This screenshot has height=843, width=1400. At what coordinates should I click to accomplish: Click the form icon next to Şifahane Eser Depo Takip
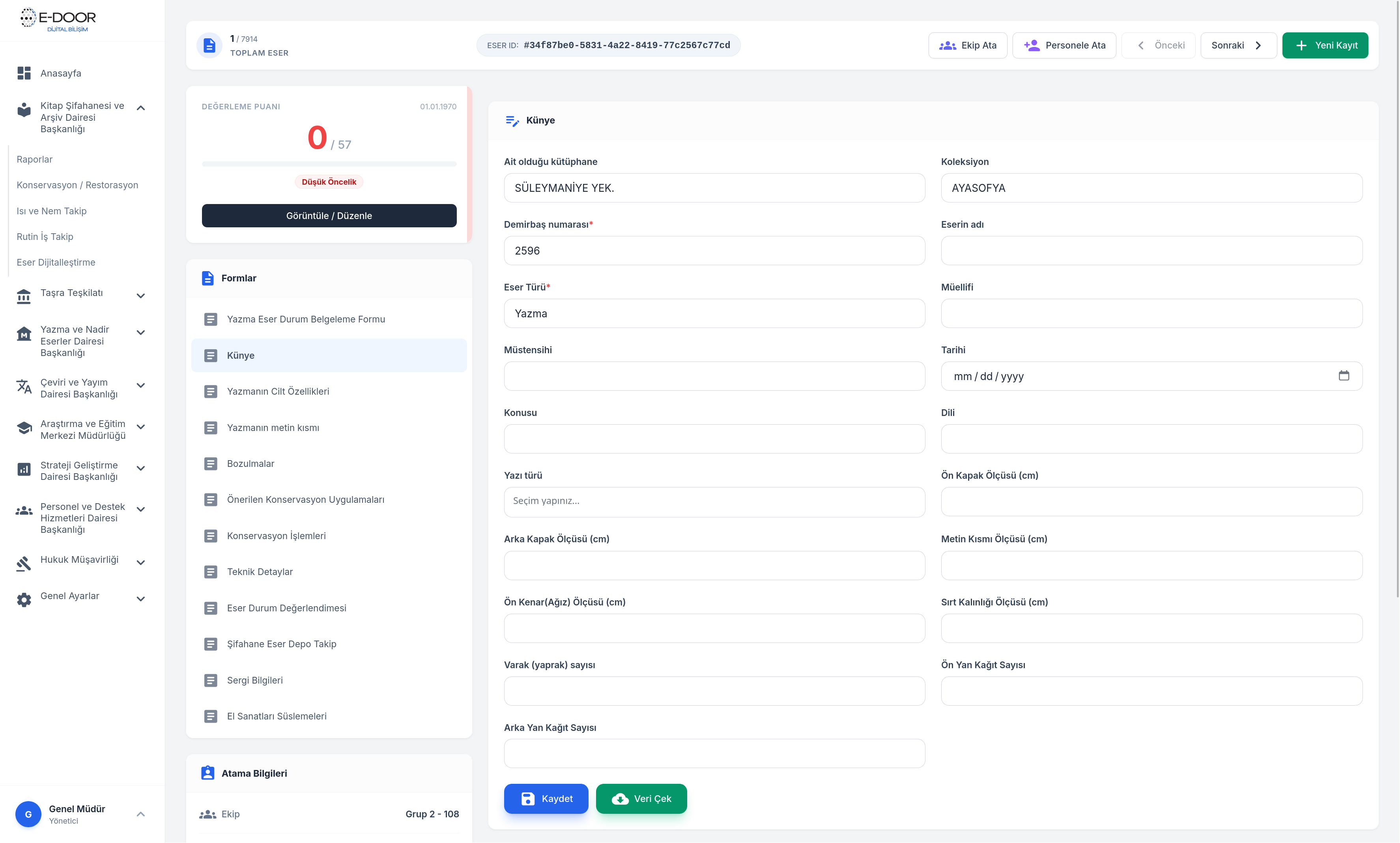(x=211, y=644)
